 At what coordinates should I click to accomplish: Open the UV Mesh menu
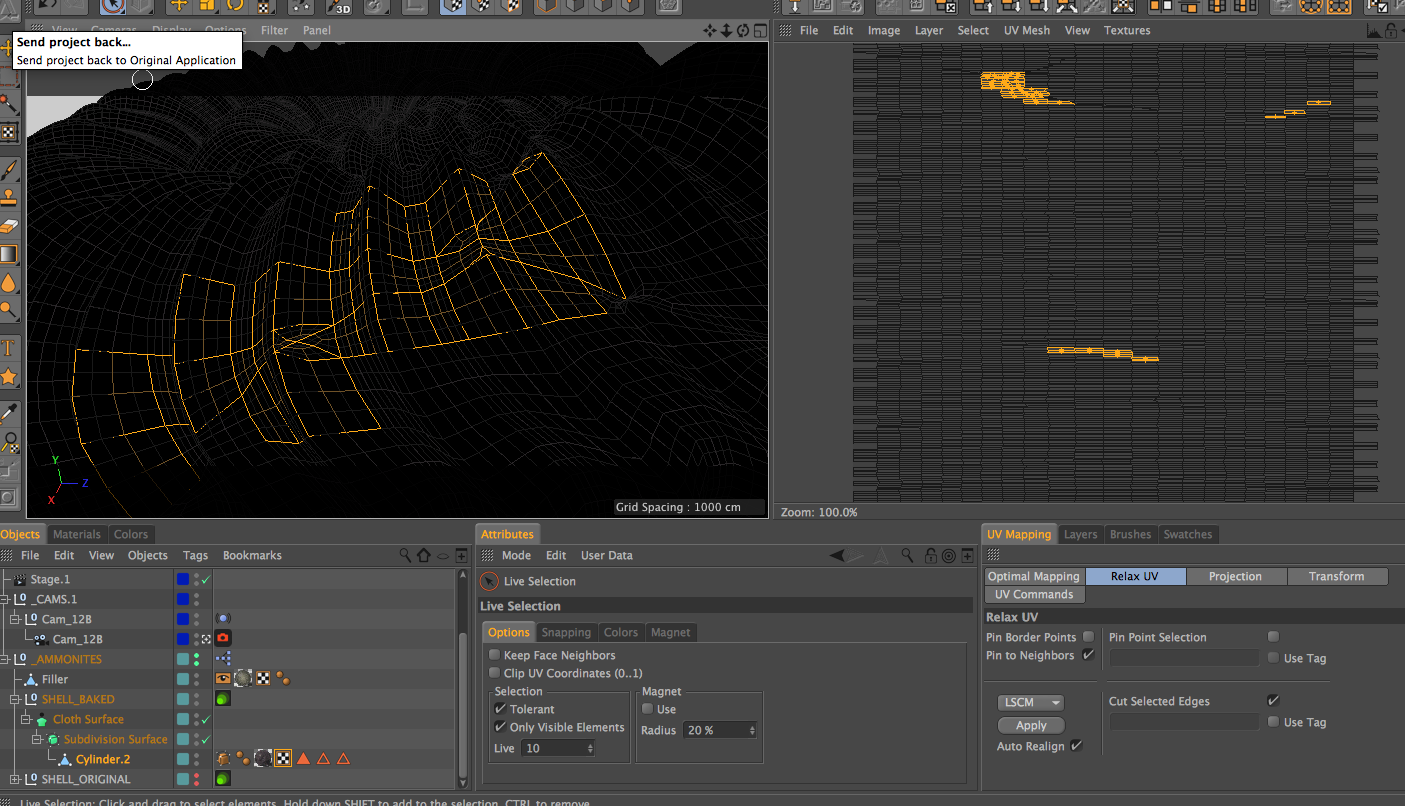[1026, 30]
